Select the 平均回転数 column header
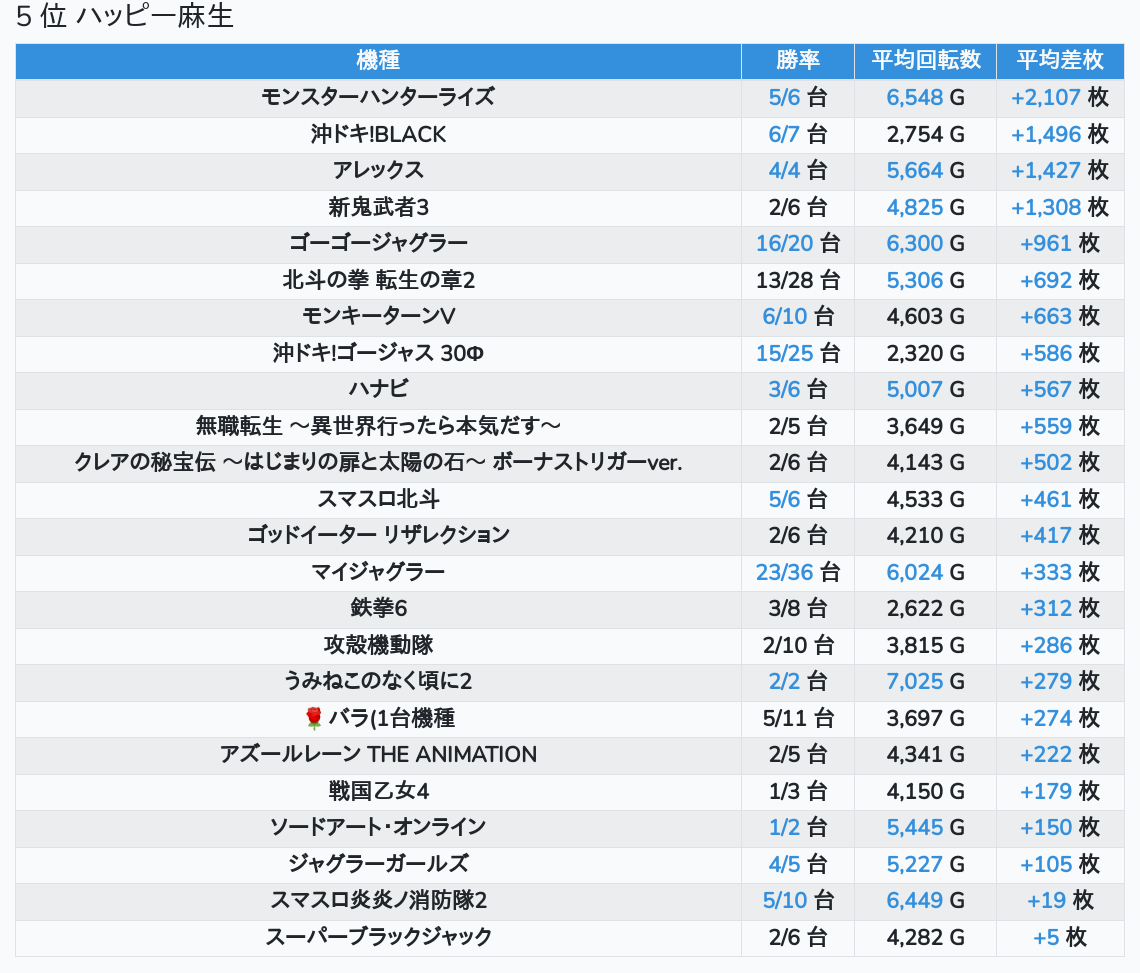This screenshot has width=1140, height=973. pyautogui.click(x=925, y=60)
